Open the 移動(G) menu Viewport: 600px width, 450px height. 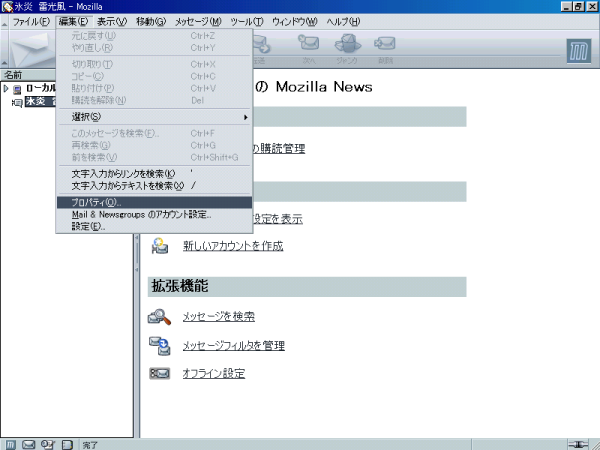151,22
